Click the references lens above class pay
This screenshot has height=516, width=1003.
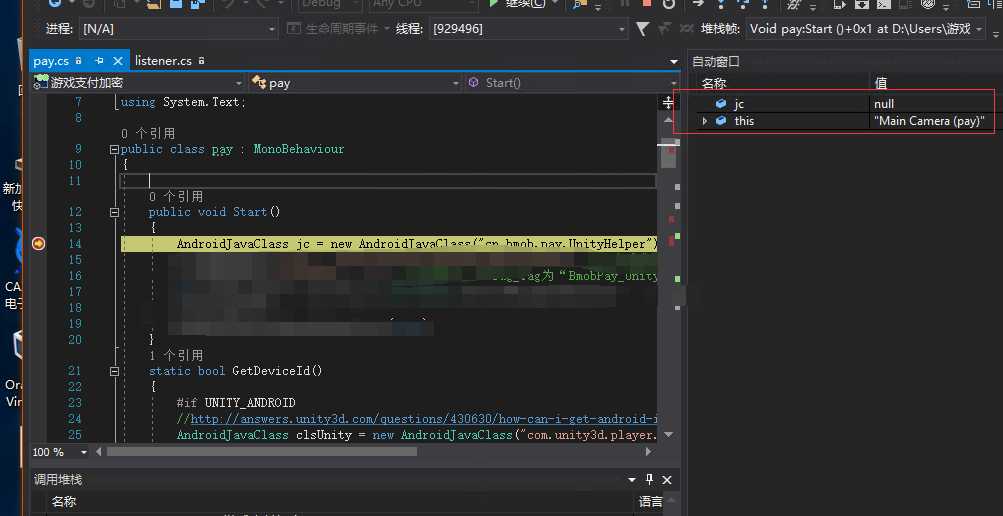pos(148,134)
